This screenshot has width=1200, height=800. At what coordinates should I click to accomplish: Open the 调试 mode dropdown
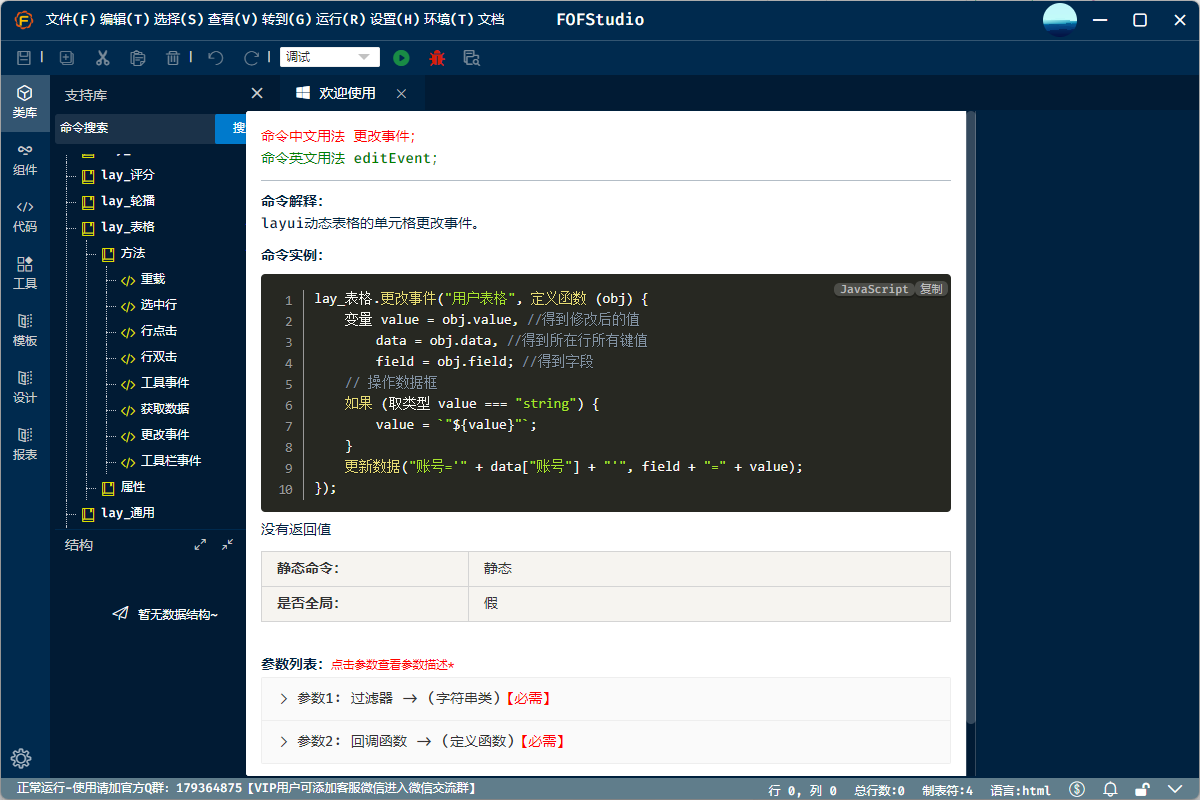click(330, 58)
